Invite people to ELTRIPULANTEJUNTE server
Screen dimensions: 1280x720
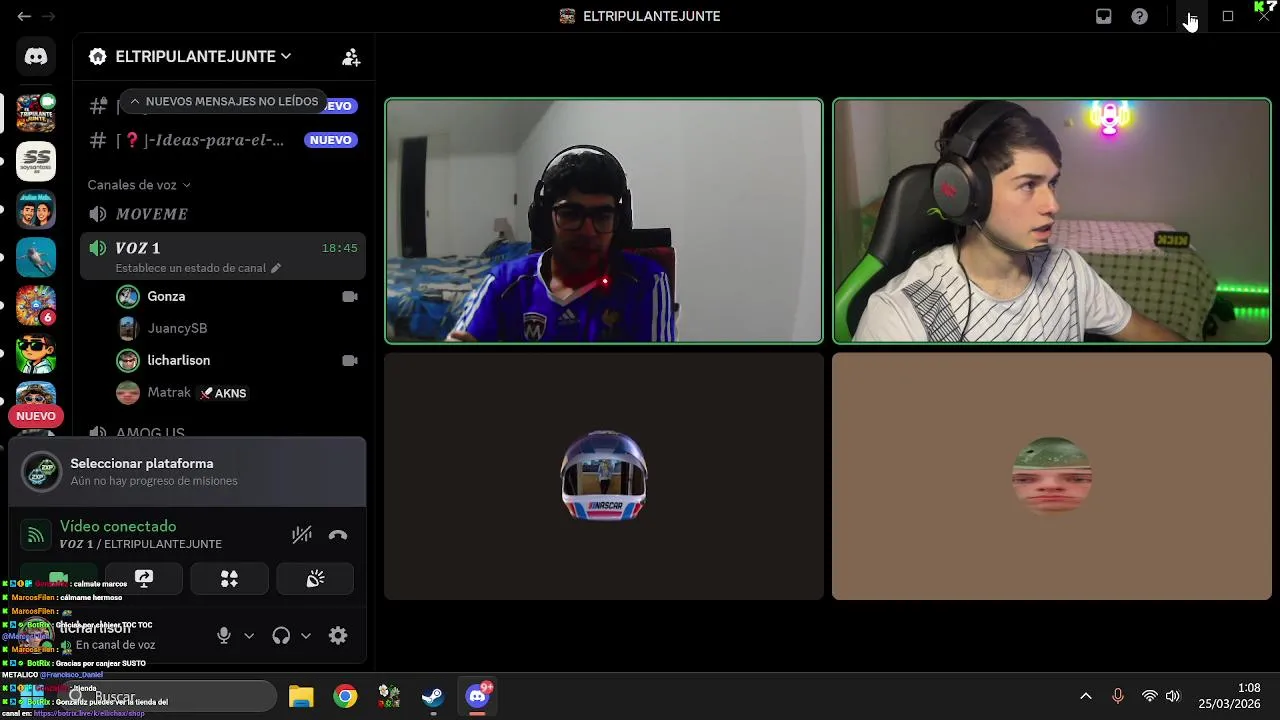[x=351, y=57]
